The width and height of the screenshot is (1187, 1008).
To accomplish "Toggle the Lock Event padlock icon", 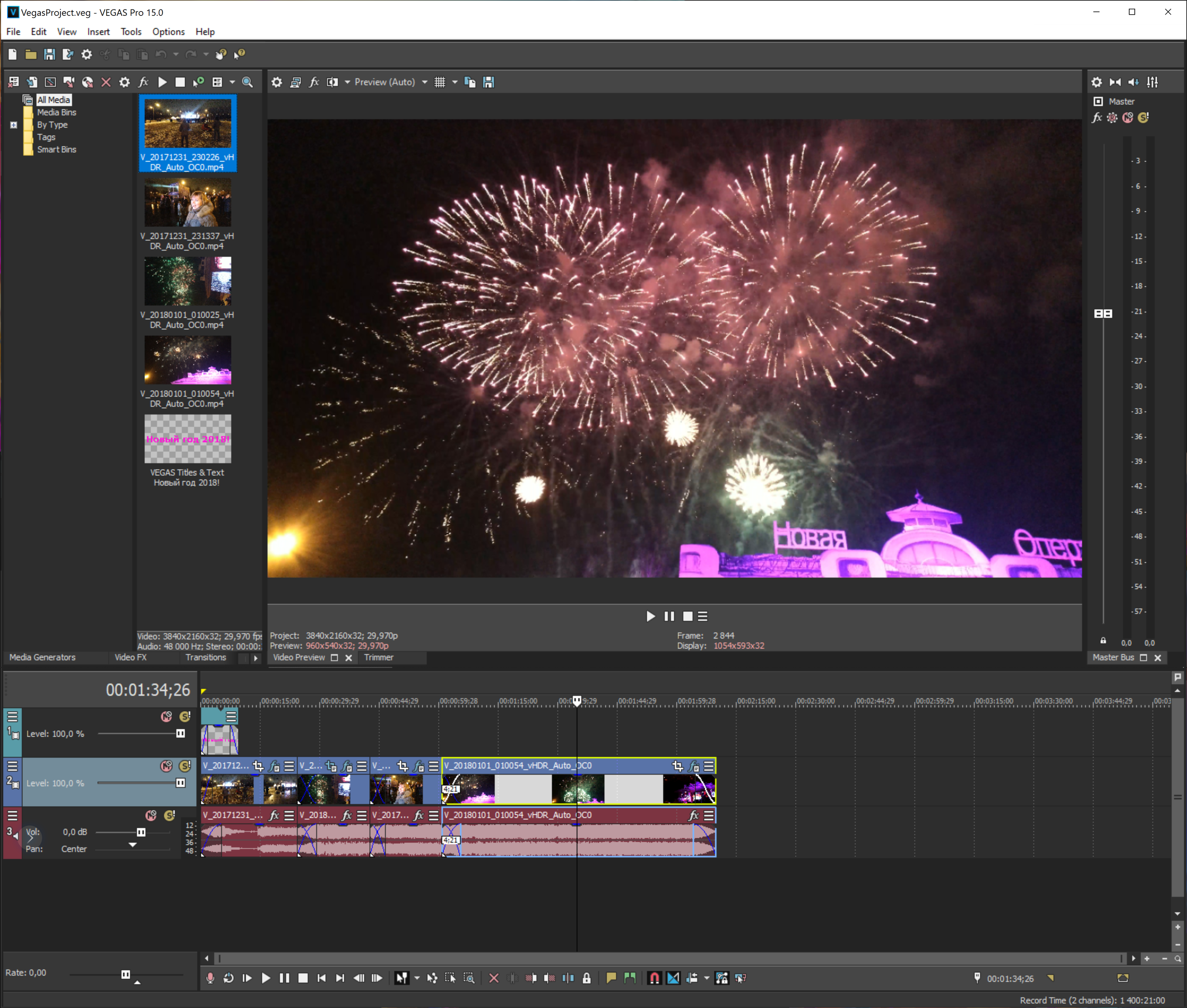I will point(587,978).
